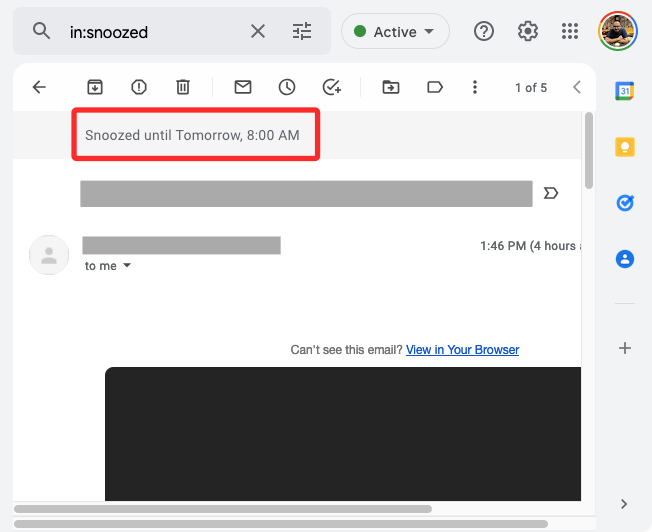Add email to Tasks
Image resolution: width=652 pixels, height=532 pixels.
tap(332, 87)
